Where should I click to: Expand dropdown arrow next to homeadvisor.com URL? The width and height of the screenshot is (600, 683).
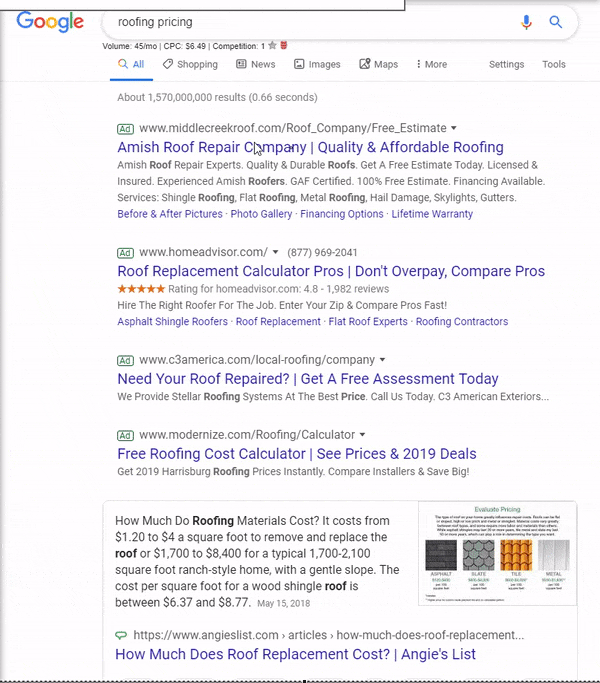pyautogui.click(x=275, y=252)
